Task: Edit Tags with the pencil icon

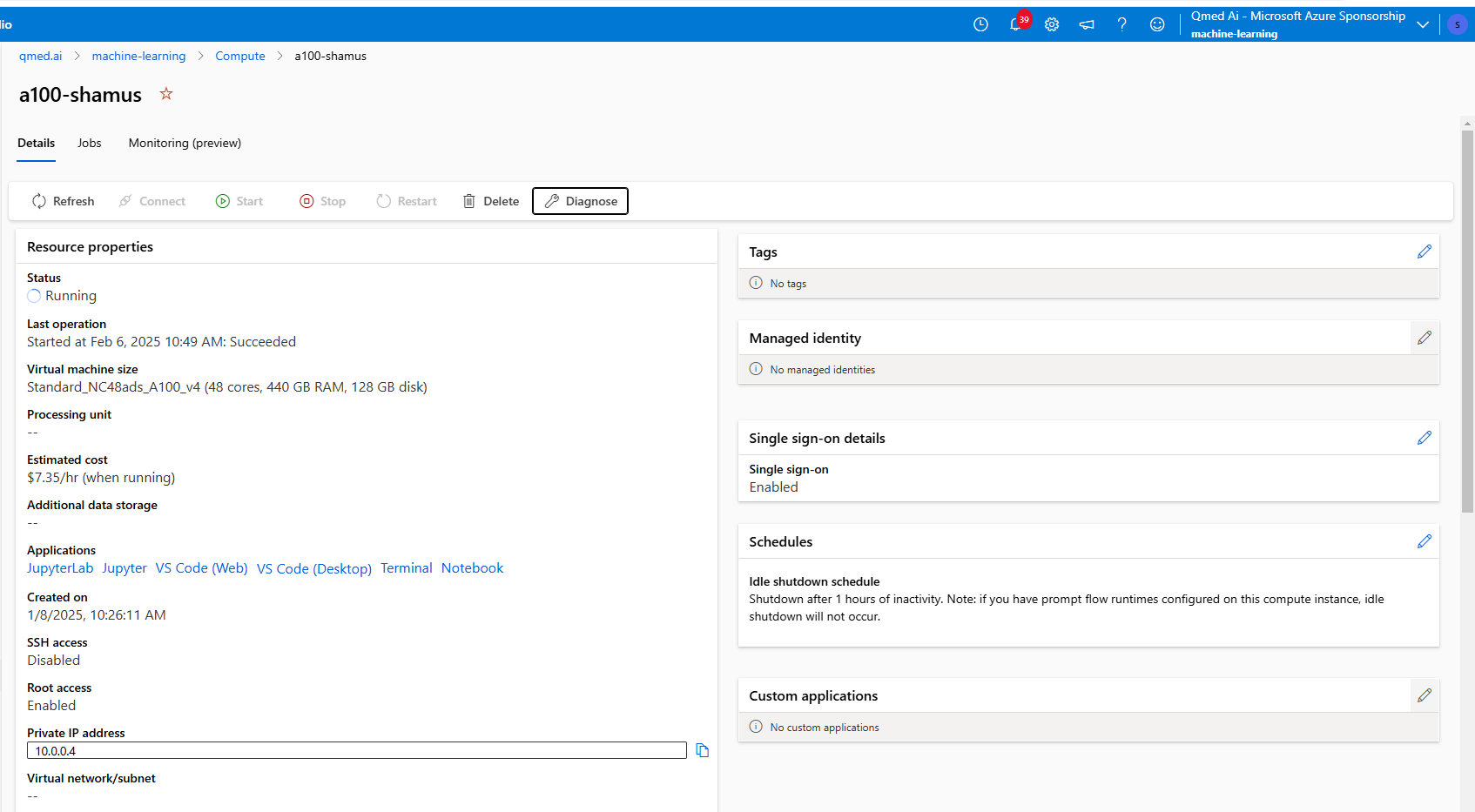Action: [1424, 252]
